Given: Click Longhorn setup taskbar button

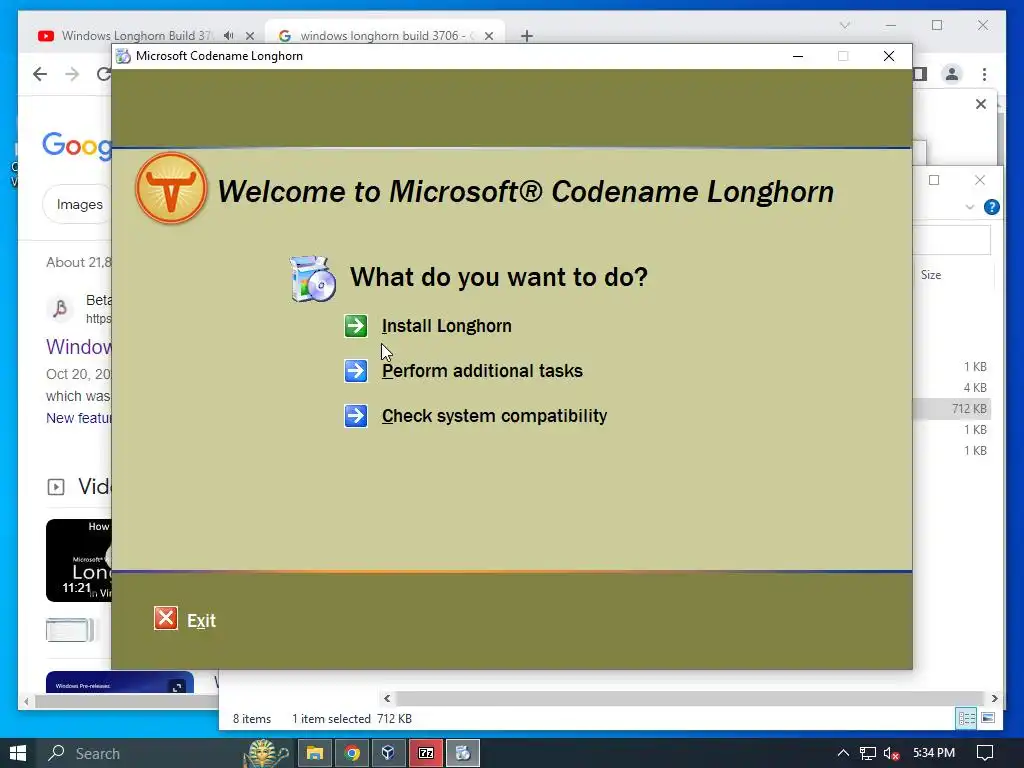Looking at the screenshot, I should pos(463,753).
